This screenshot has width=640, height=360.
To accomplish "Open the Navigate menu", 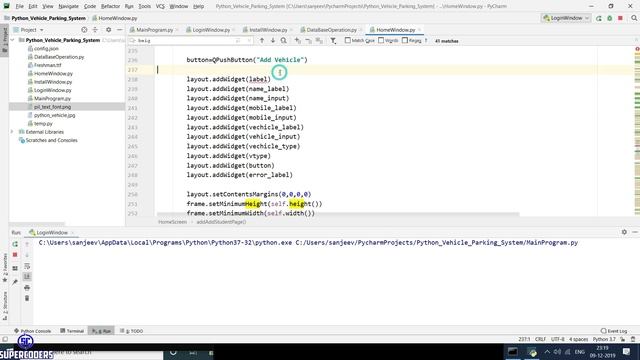I will tap(68, 7).
